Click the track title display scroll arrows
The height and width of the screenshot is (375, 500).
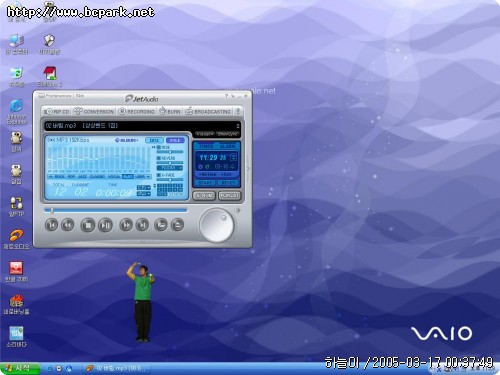[238, 126]
